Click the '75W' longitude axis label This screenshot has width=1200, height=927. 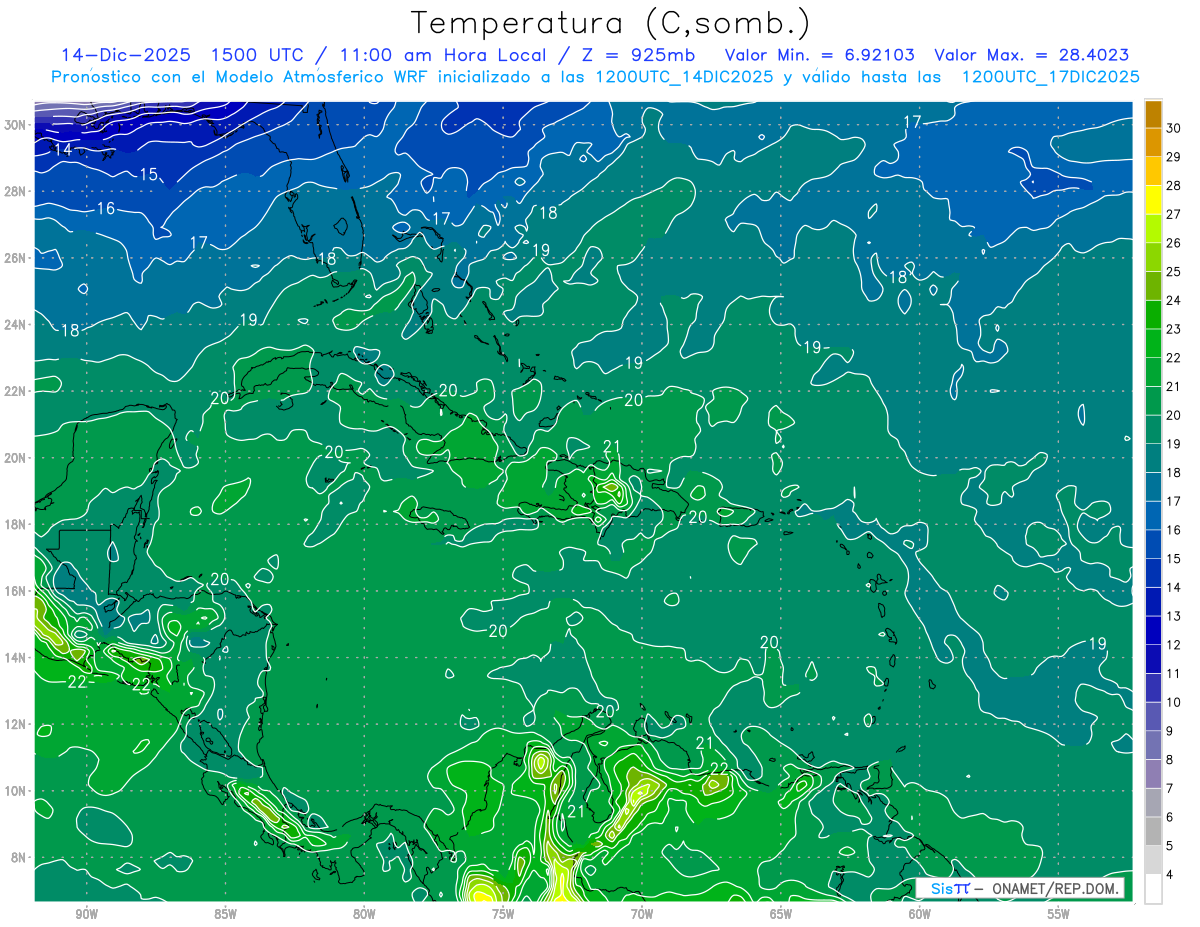[503, 914]
